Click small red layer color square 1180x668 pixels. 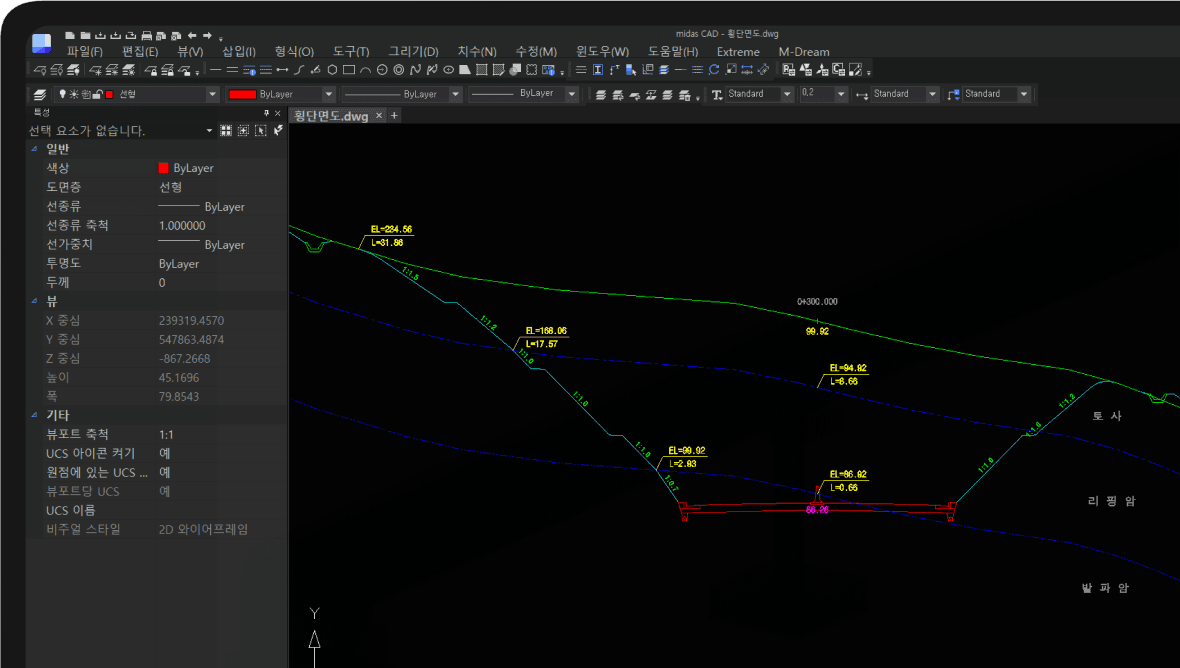tap(109, 94)
